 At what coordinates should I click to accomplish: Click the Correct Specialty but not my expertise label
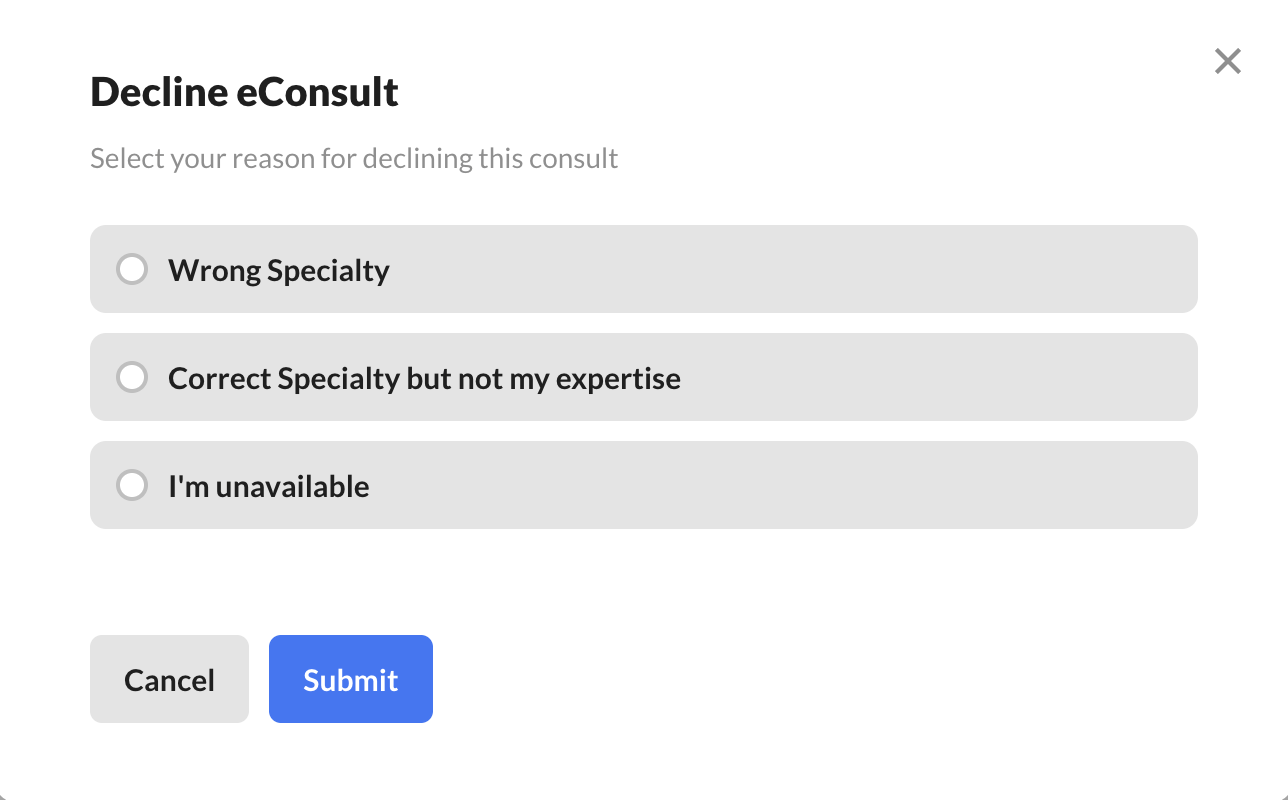tap(424, 379)
